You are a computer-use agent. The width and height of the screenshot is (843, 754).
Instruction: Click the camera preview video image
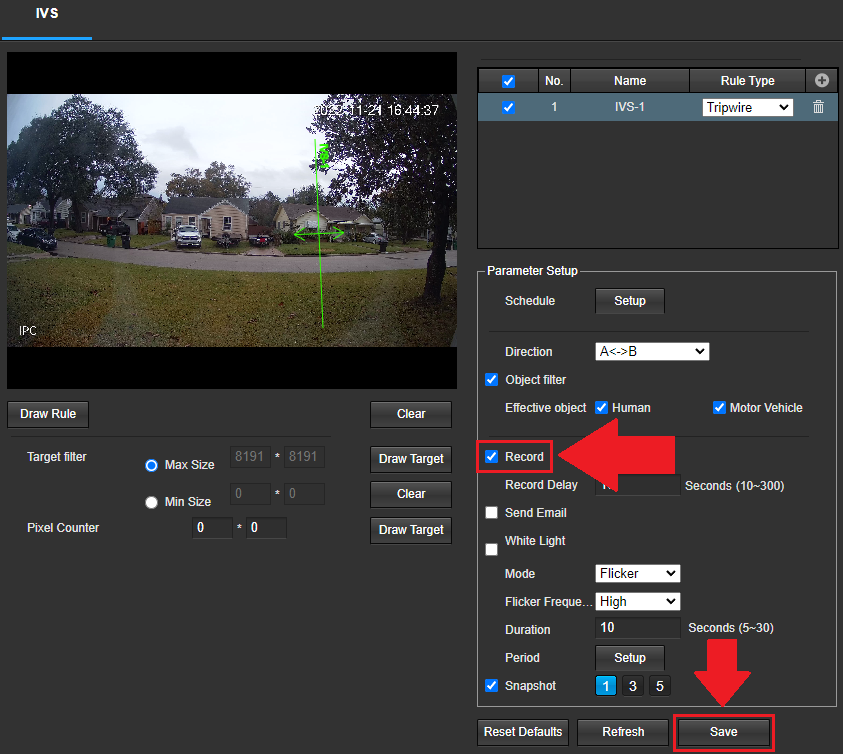pyautogui.click(x=232, y=220)
